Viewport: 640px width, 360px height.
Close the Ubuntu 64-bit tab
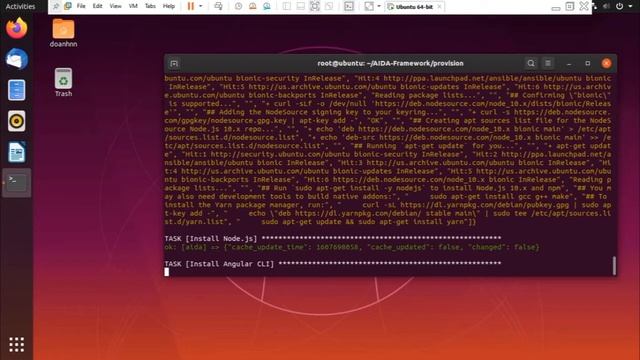click(439, 7)
